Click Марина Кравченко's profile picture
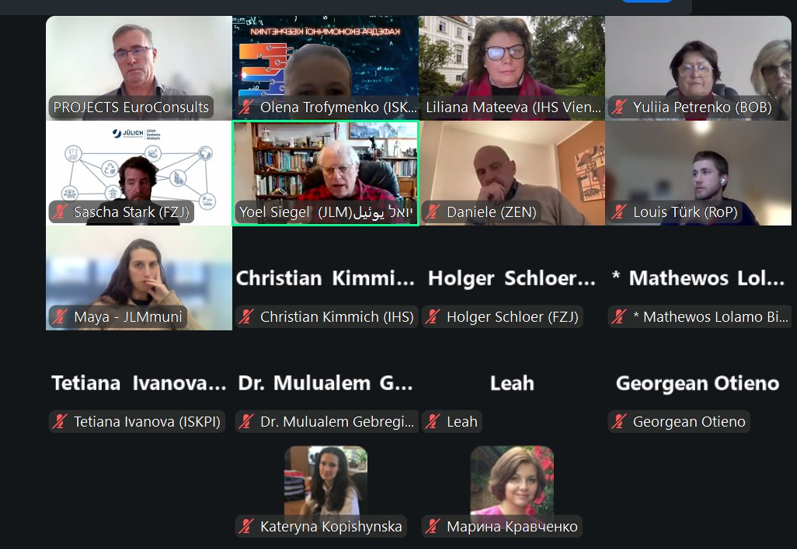The height and width of the screenshot is (549, 797). (512, 481)
